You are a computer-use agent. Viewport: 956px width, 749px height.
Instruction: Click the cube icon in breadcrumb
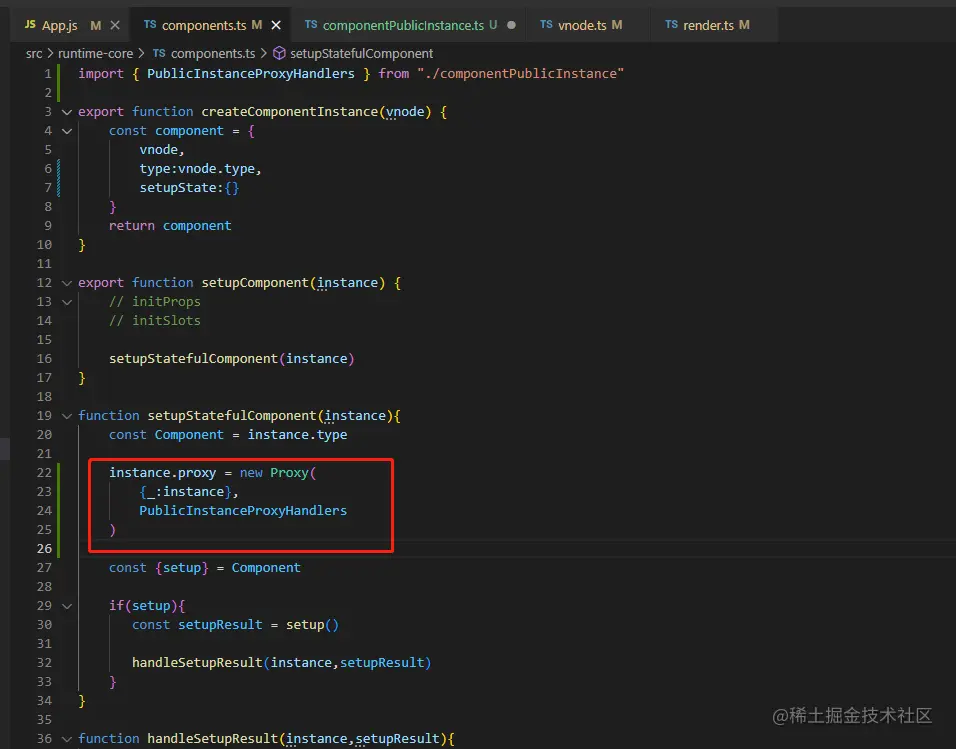pyautogui.click(x=279, y=54)
